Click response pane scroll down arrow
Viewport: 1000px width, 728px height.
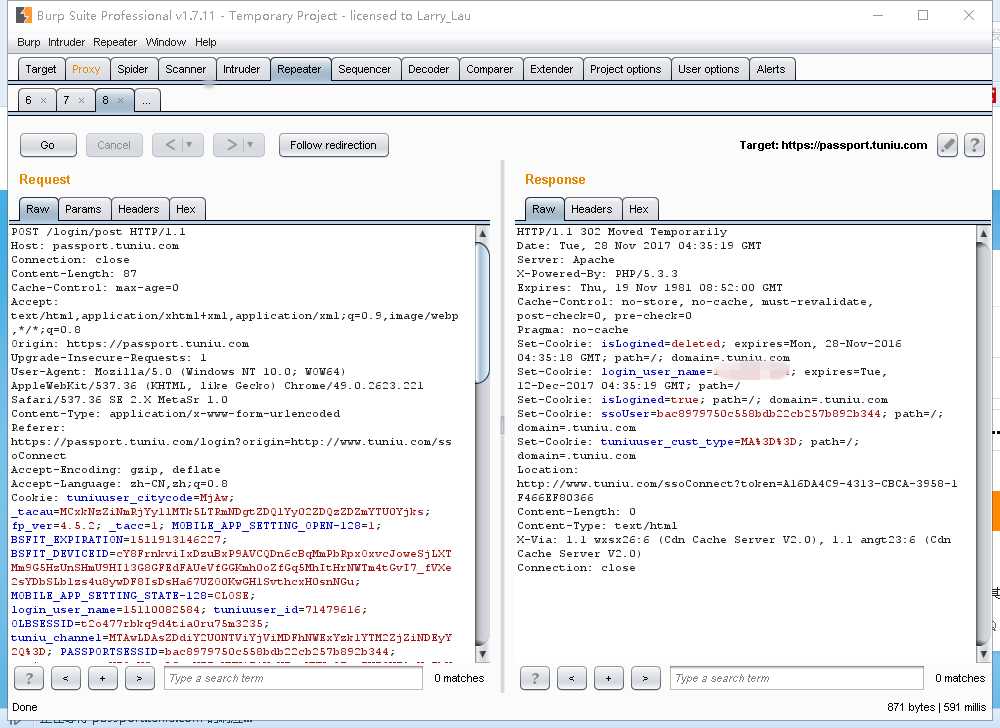pyautogui.click(x=983, y=654)
